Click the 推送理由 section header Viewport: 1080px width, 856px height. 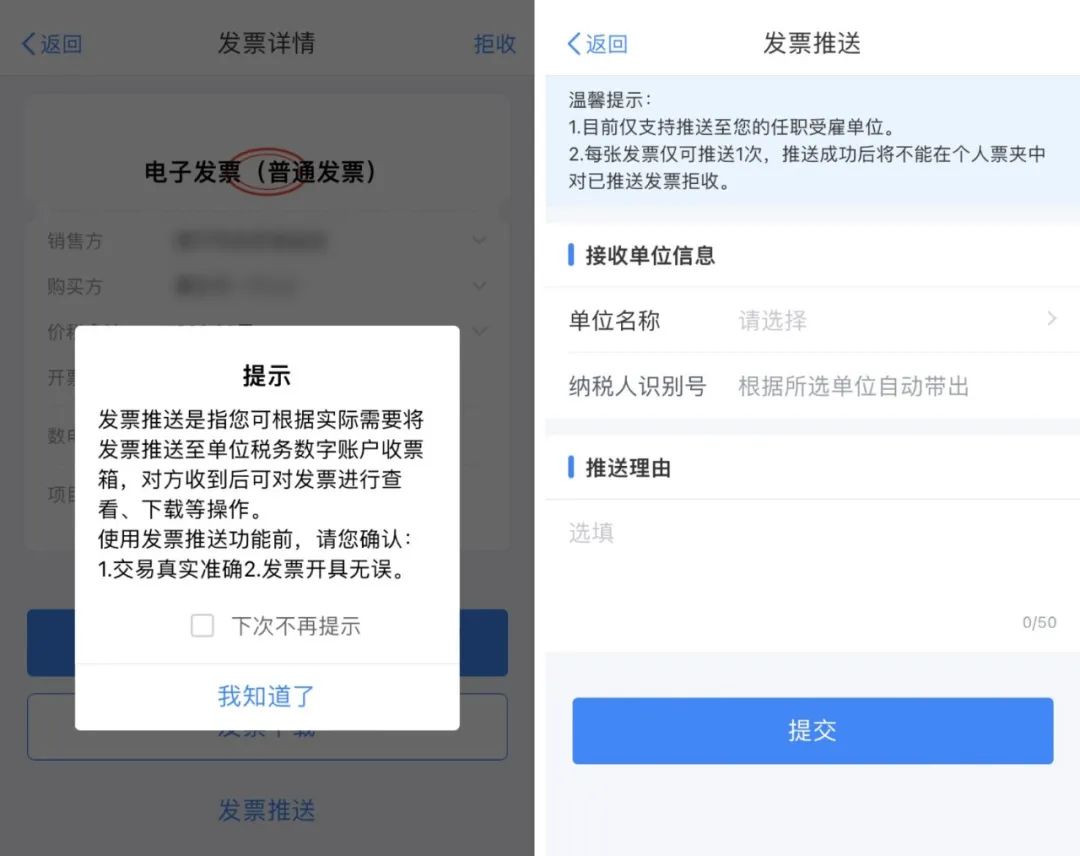(x=628, y=468)
